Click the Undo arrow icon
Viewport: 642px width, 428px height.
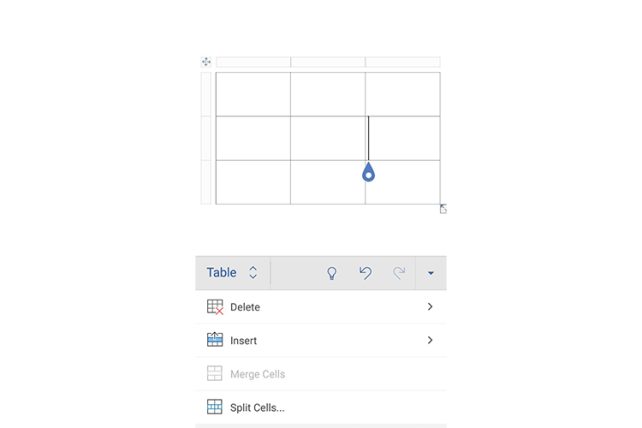[x=366, y=273]
